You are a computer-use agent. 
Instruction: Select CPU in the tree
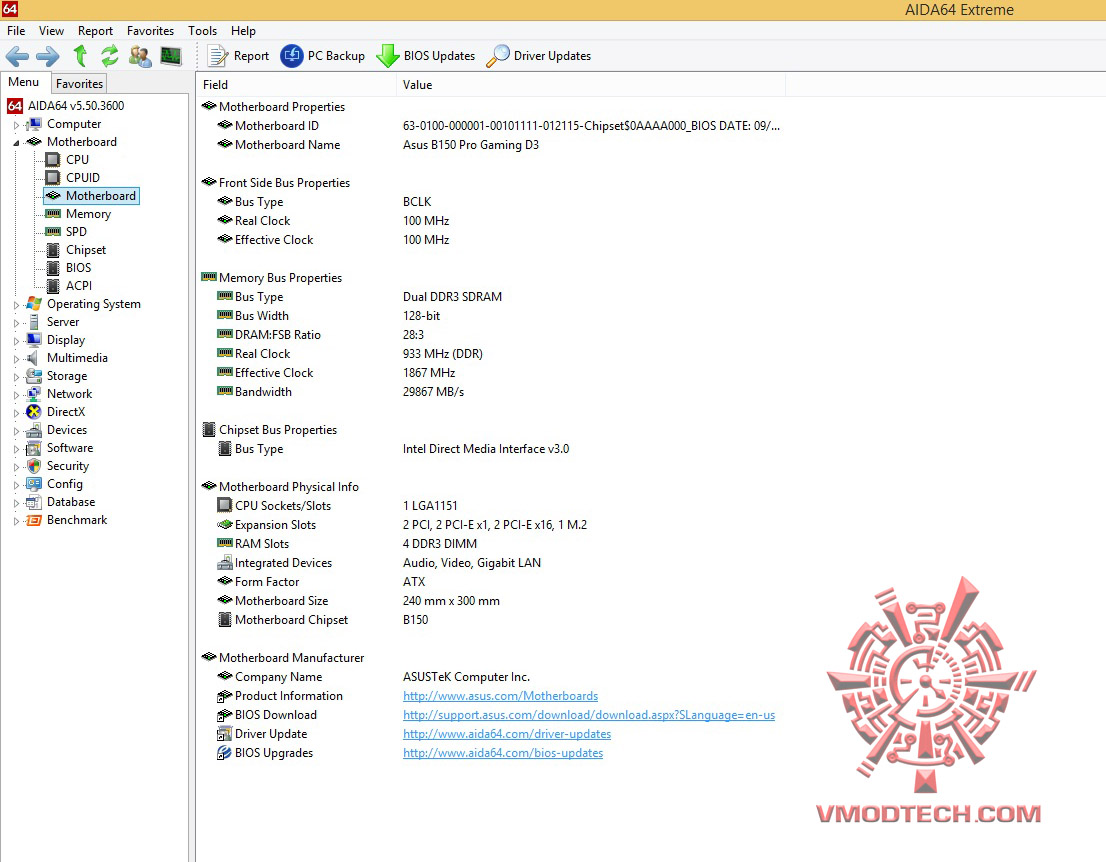77,159
